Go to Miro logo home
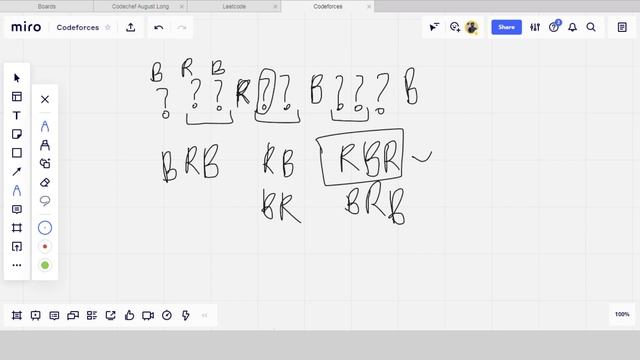This screenshot has width=640, height=360. click(x=26, y=27)
